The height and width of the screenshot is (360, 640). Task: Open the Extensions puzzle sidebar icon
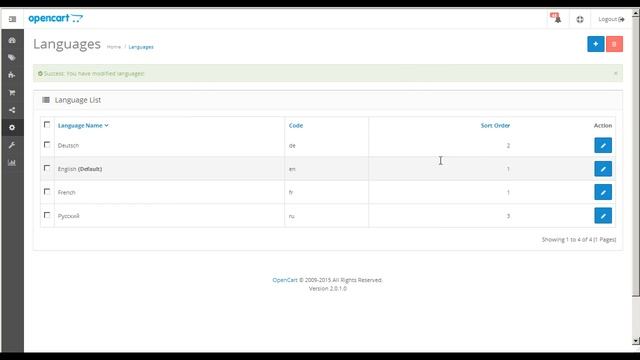pos(12,75)
